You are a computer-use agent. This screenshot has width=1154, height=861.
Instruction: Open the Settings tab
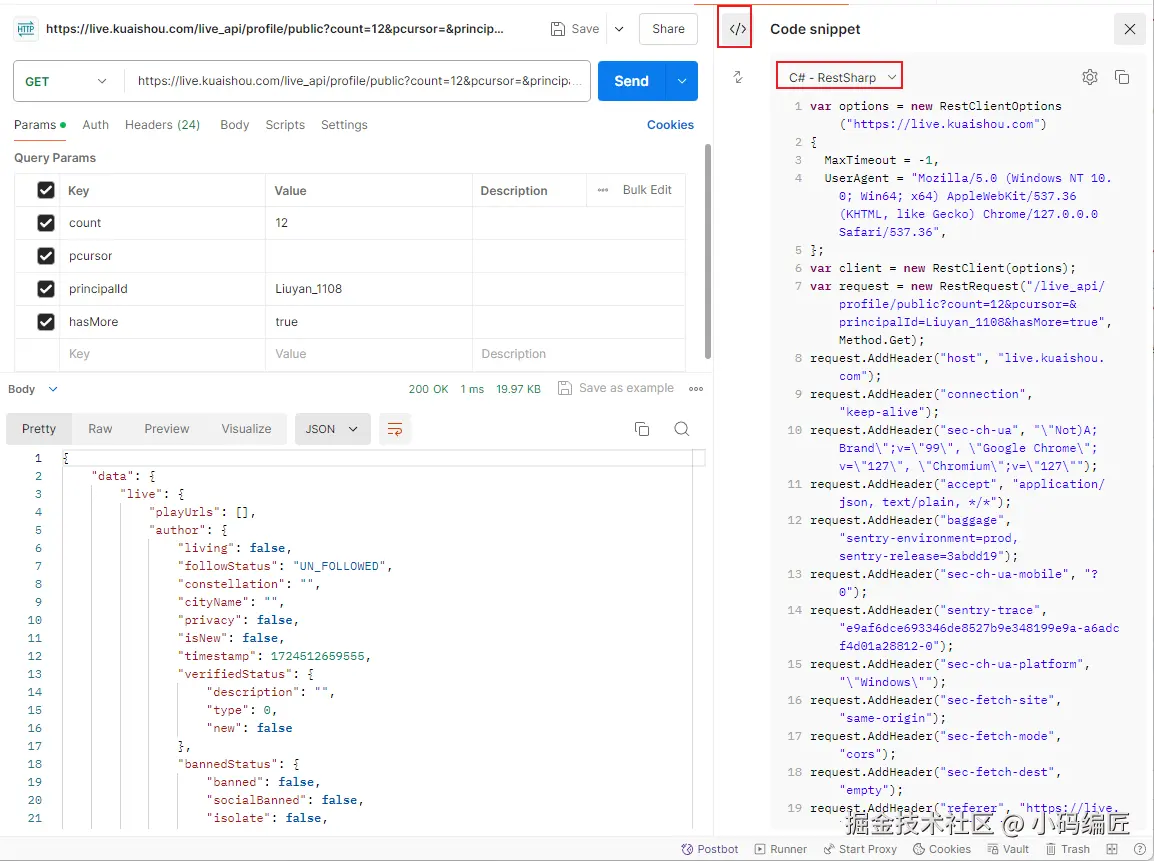344,124
